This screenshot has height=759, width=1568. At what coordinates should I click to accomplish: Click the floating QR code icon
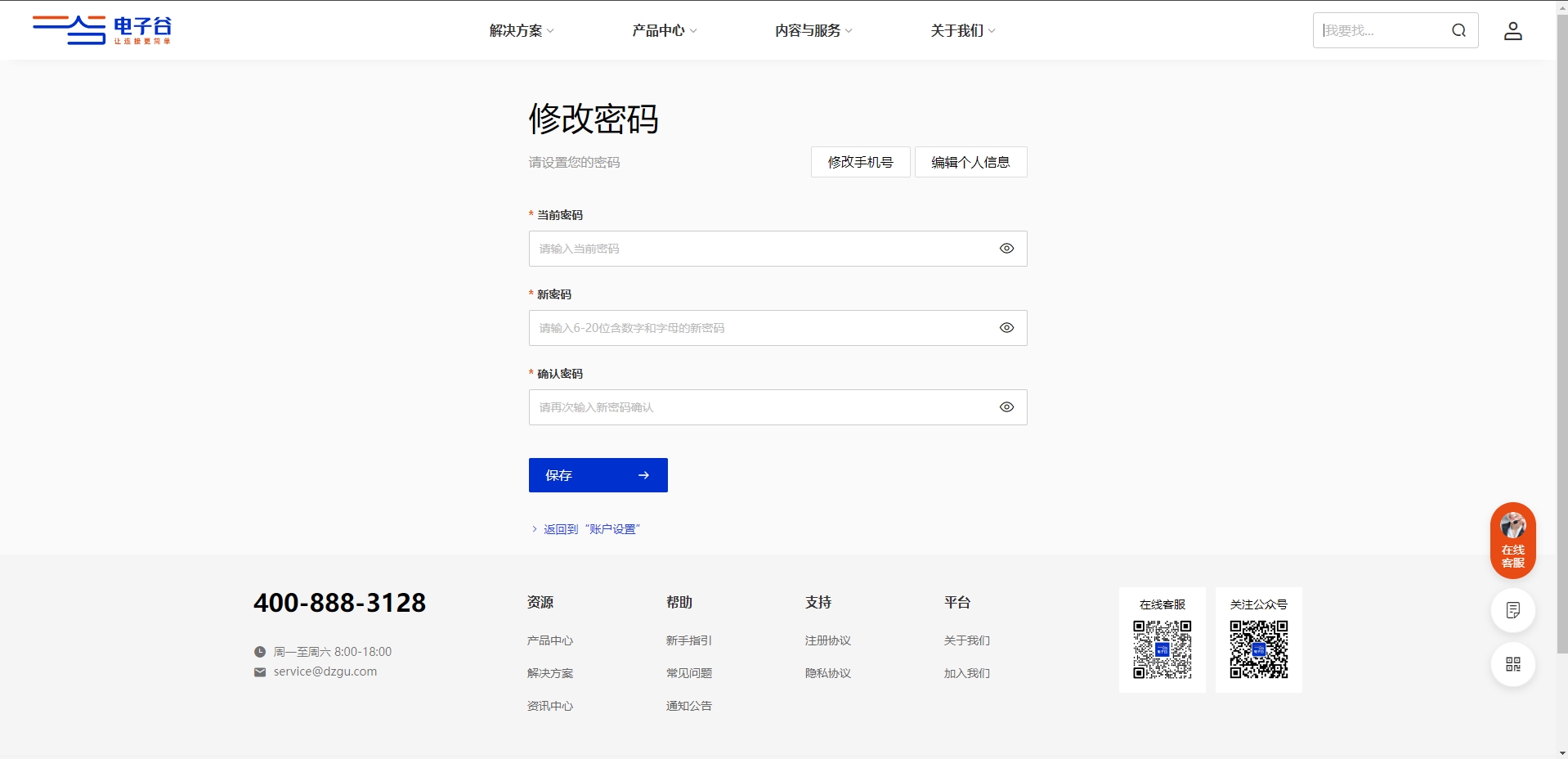click(x=1512, y=664)
